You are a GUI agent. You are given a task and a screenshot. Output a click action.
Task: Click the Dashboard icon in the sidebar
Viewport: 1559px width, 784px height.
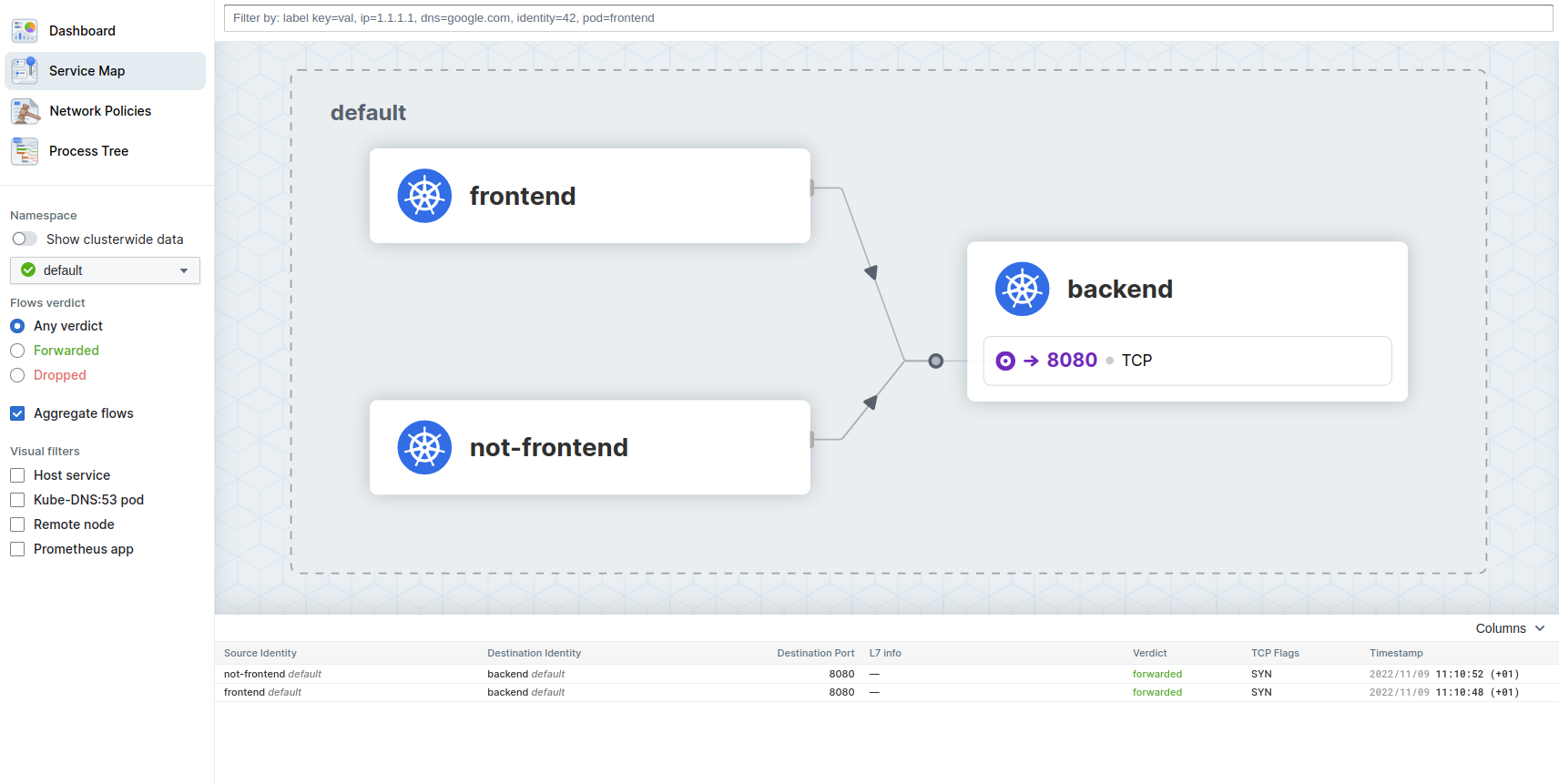25,31
